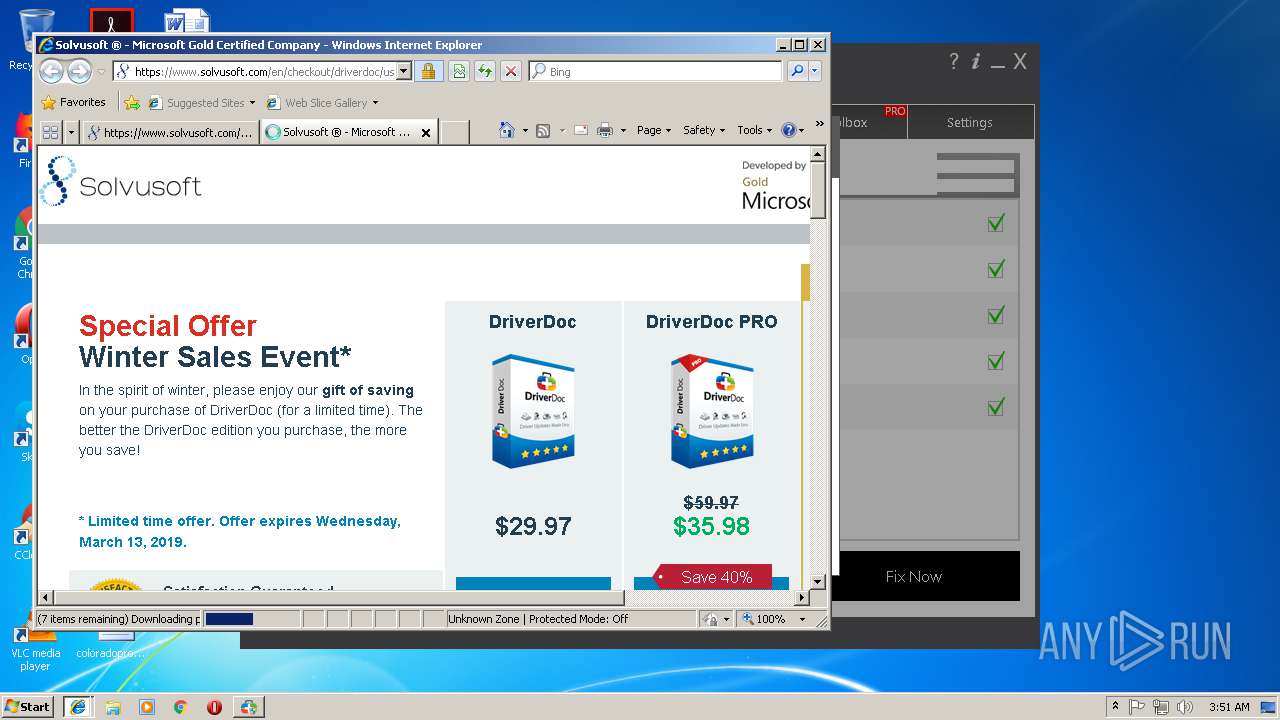Click the Bing search magnifier button
1280x720 pixels.
[x=797, y=71]
